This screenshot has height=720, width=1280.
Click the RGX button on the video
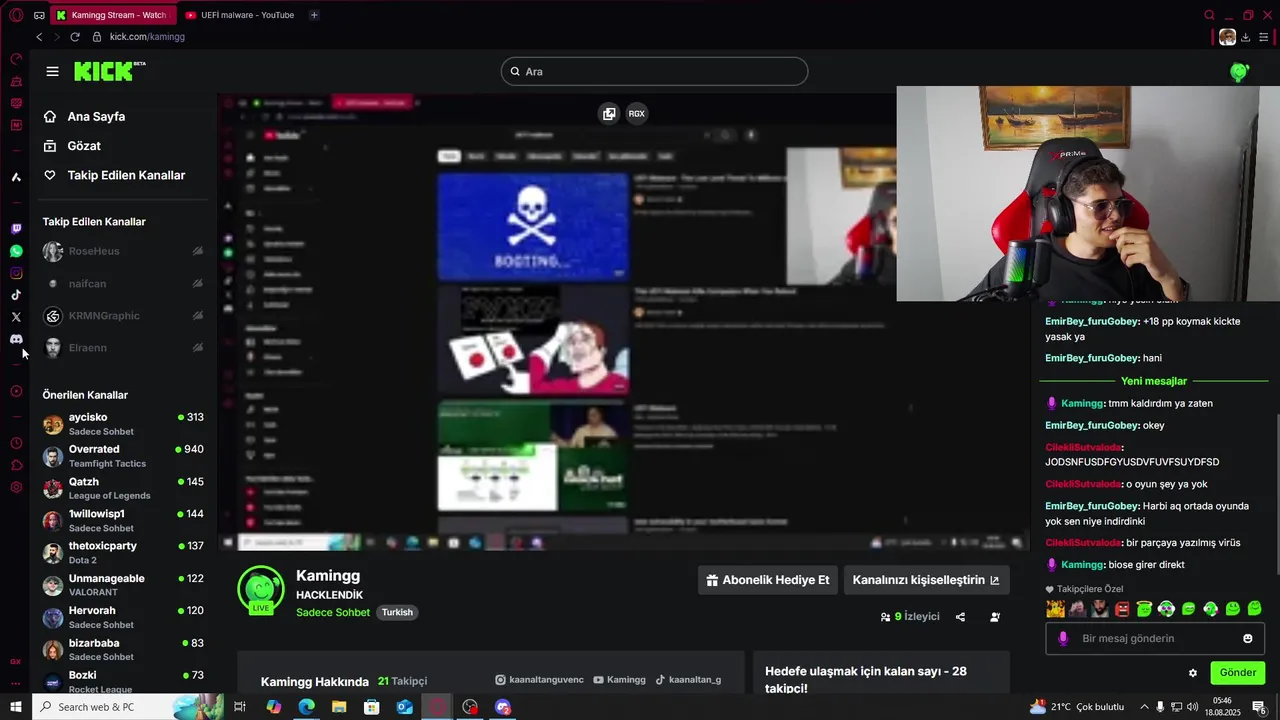pos(636,113)
